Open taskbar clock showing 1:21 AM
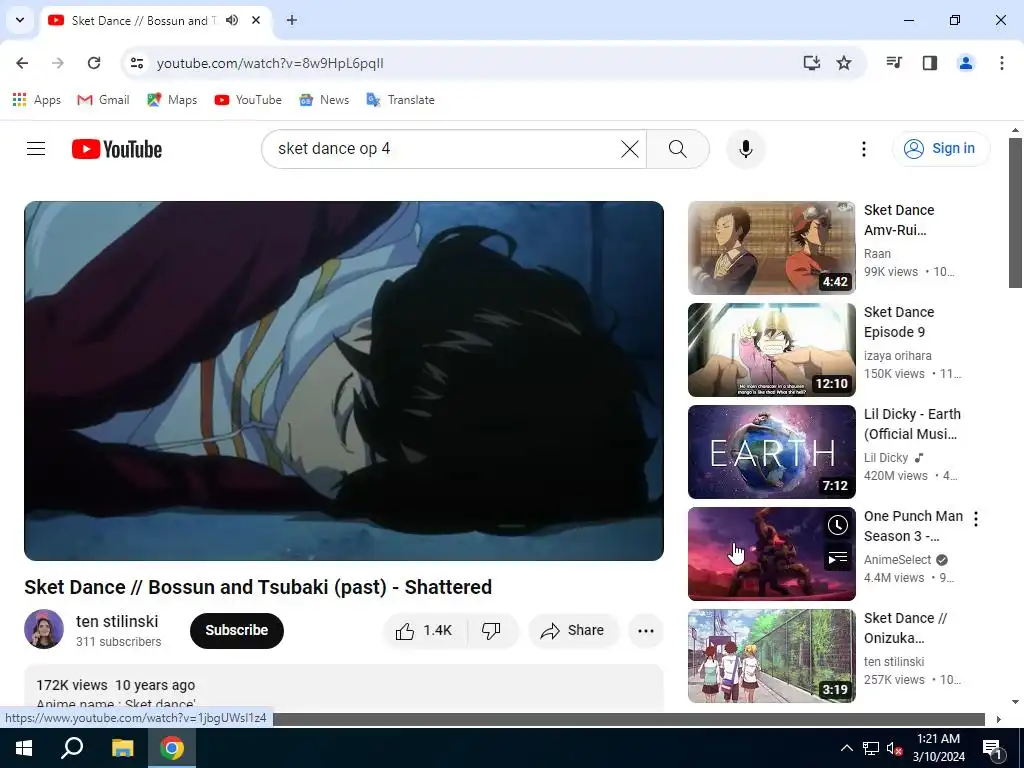Screen dimensions: 1024x768 (938, 748)
